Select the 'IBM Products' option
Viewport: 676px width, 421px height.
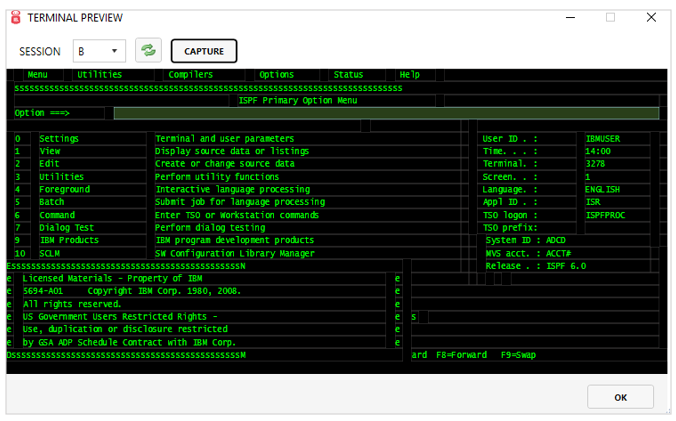pyautogui.click(x=69, y=240)
